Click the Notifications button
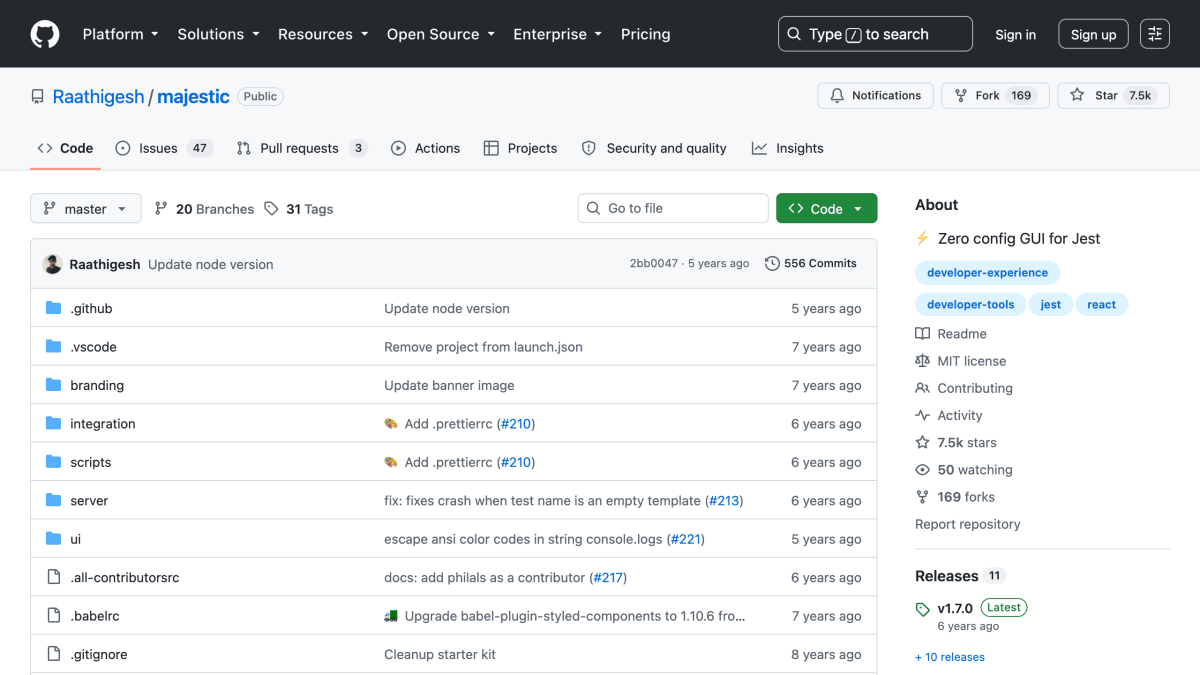Viewport: 1200px width, 675px height. pyautogui.click(x=876, y=96)
